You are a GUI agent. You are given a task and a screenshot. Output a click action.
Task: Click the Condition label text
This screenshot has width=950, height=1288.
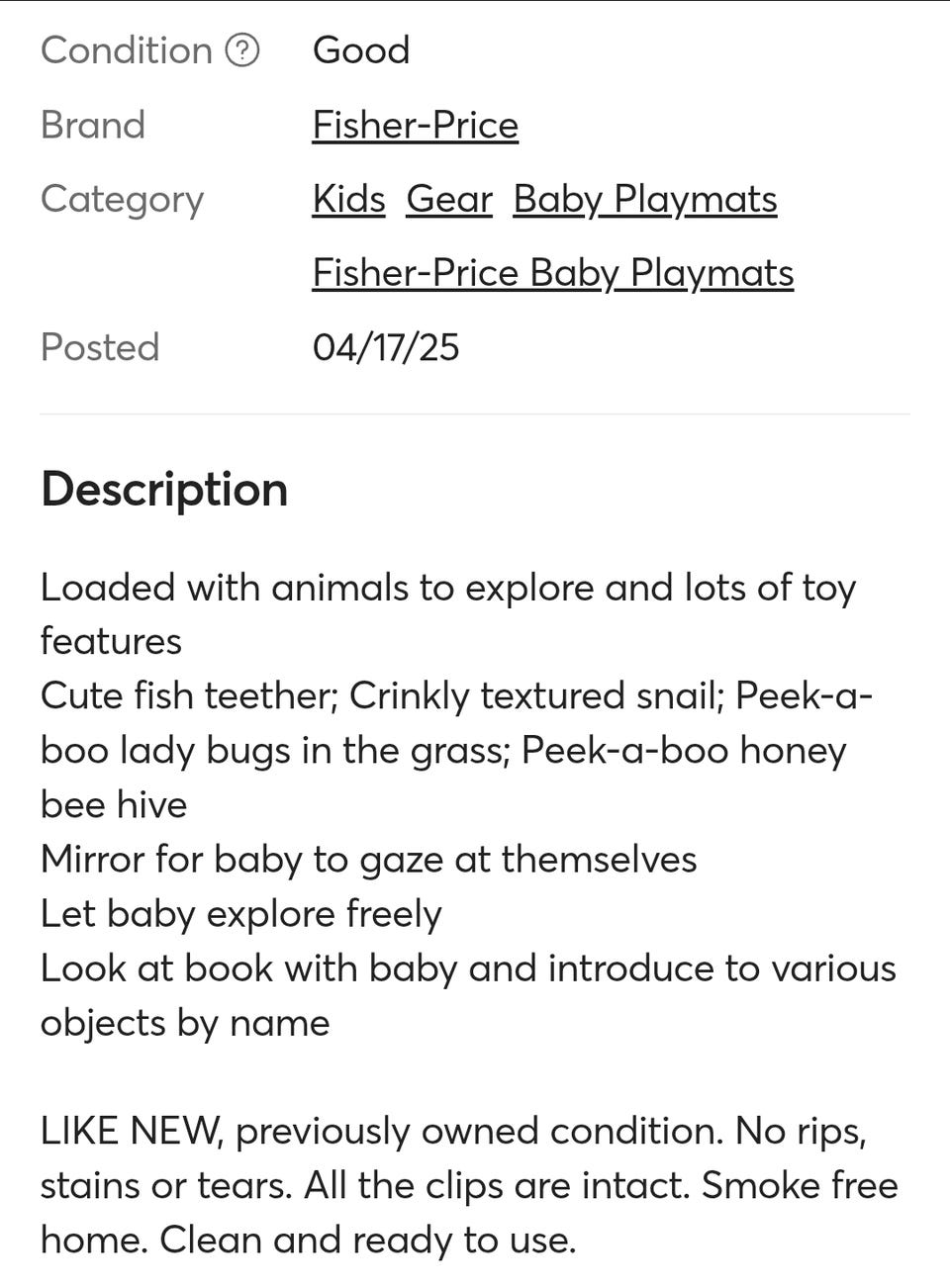coord(127,50)
